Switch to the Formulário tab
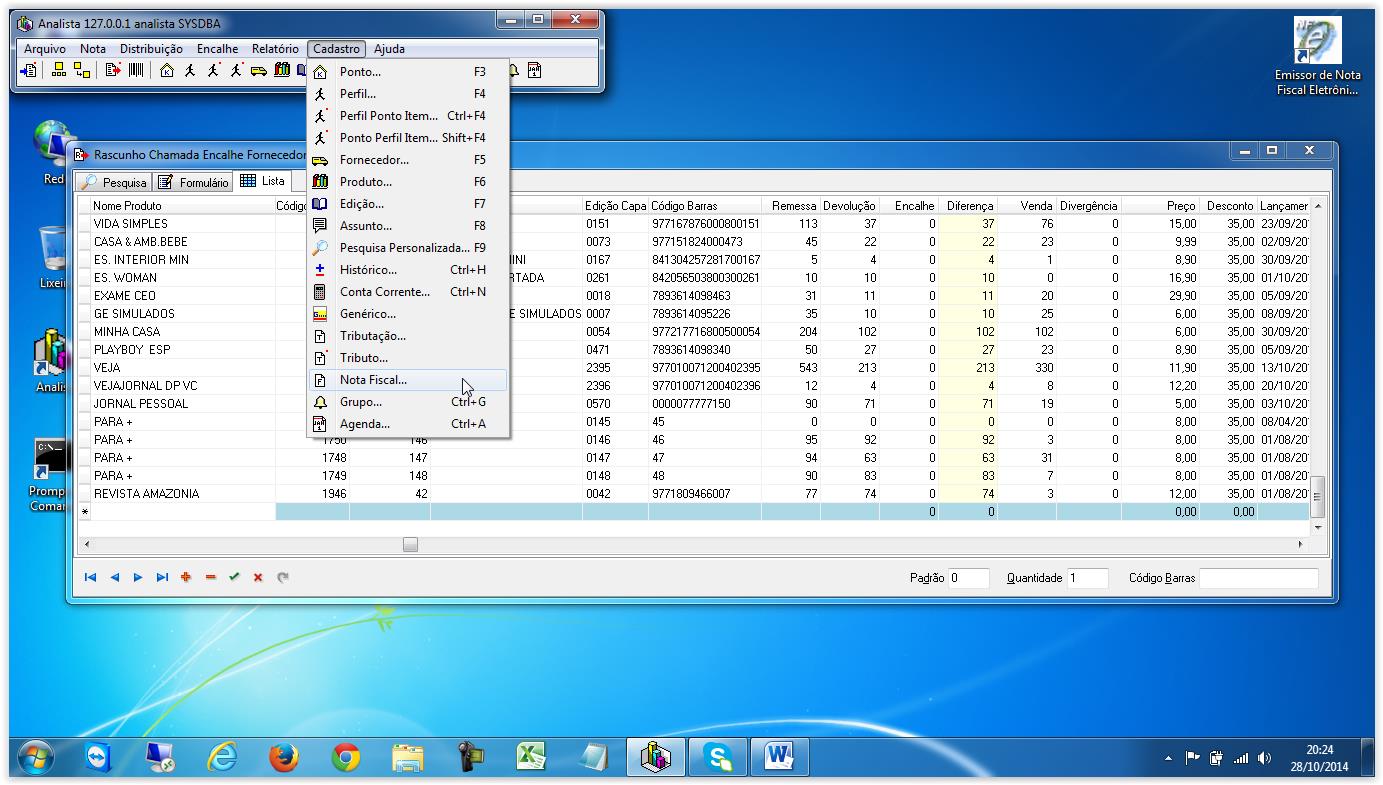 (193, 182)
